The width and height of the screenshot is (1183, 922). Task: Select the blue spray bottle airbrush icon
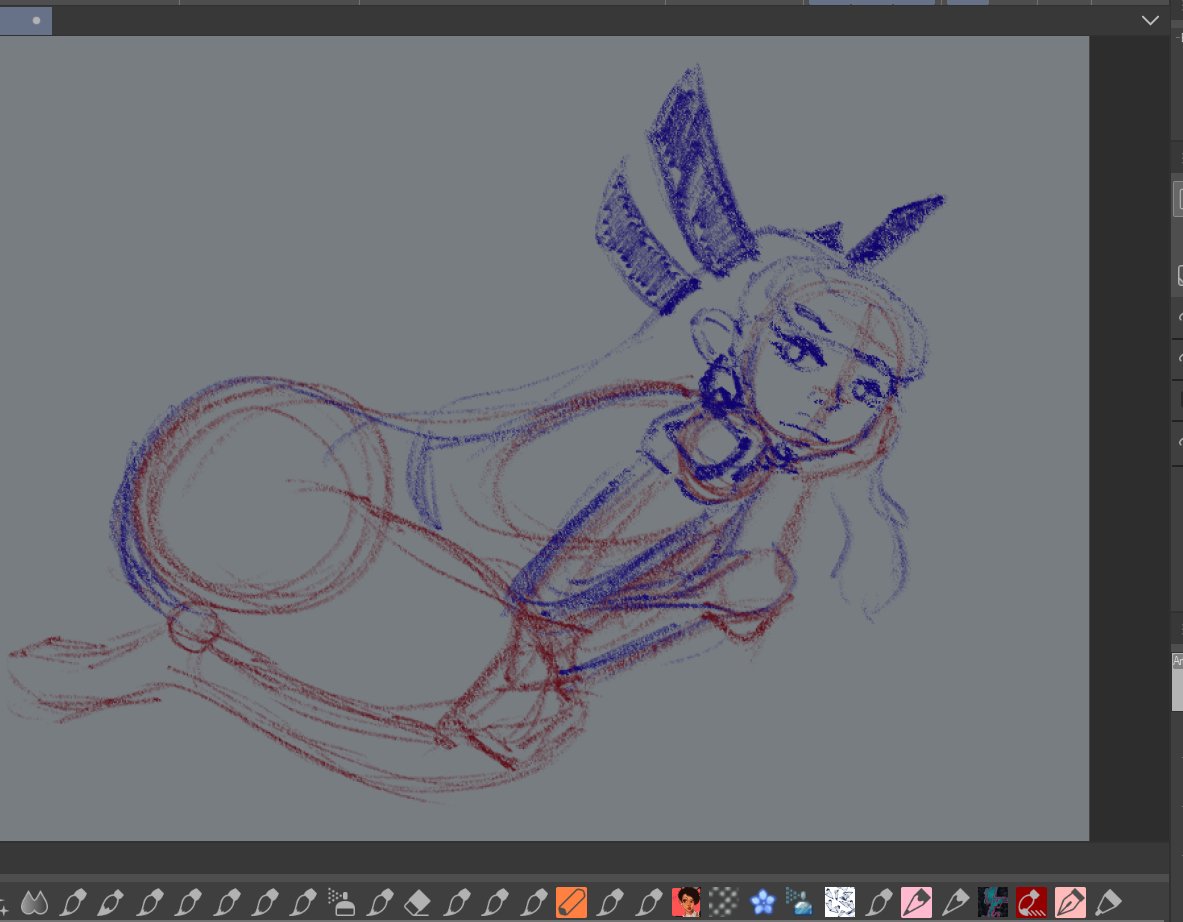point(800,902)
